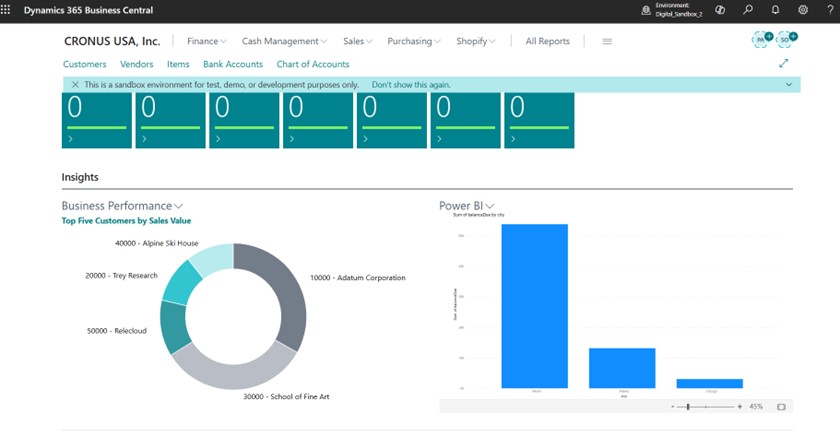Image resolution: width=840 pixels, height=437 pixels.
Task: Open the Business Performance dropdown
Action: [122, 206]
